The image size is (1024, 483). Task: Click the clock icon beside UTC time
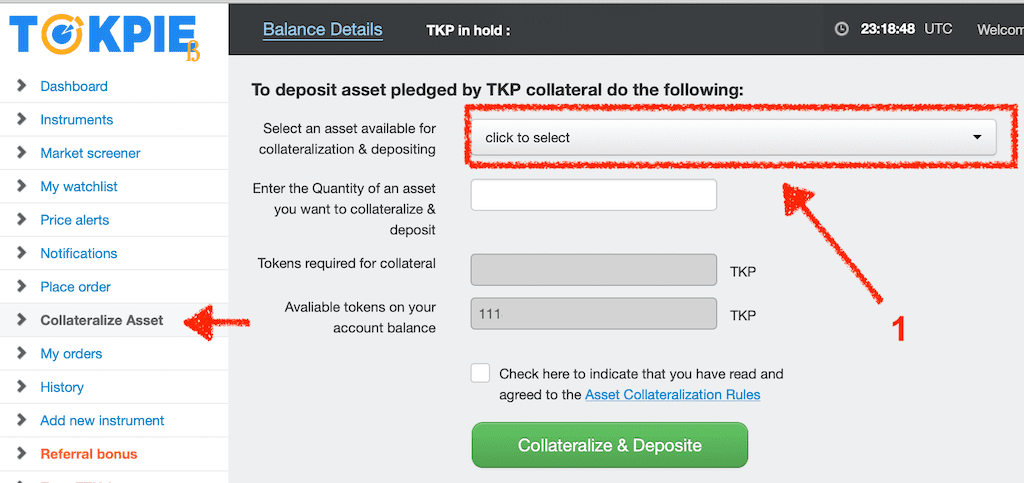coord(842,29)
